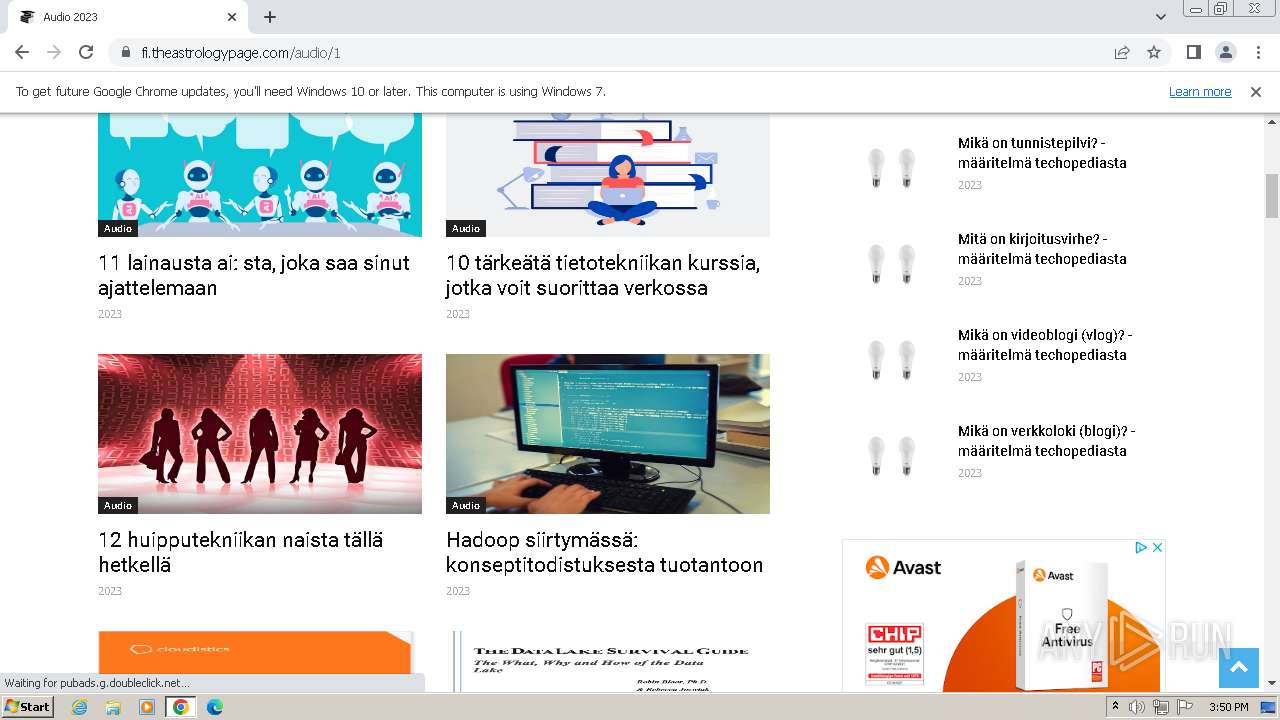Click the computer monitor photo thumbnail
Image resolution: width=1280 pixels, height=720 pixels.
pos(608,434)
